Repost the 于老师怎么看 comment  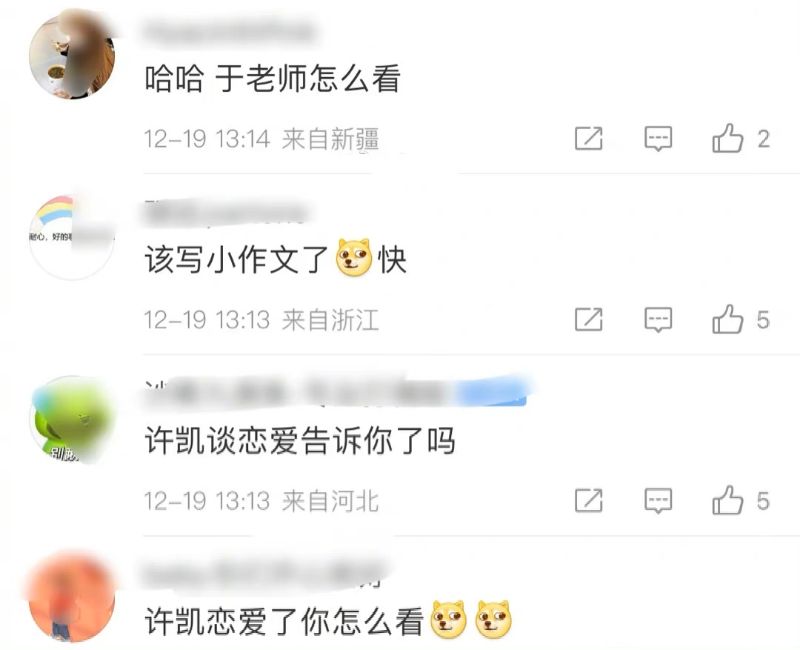coord(589,138)
